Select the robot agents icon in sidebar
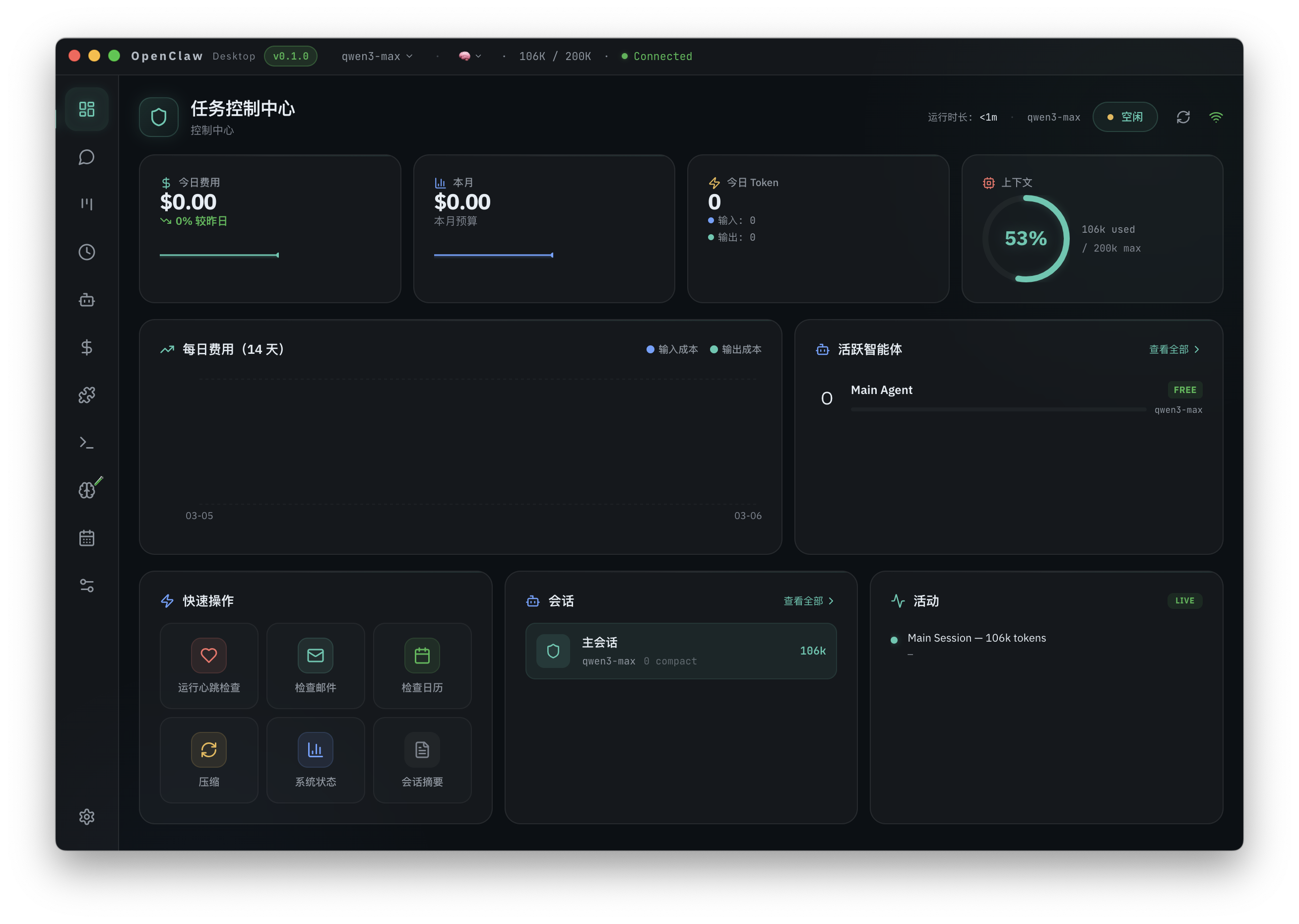 [86, 300]
